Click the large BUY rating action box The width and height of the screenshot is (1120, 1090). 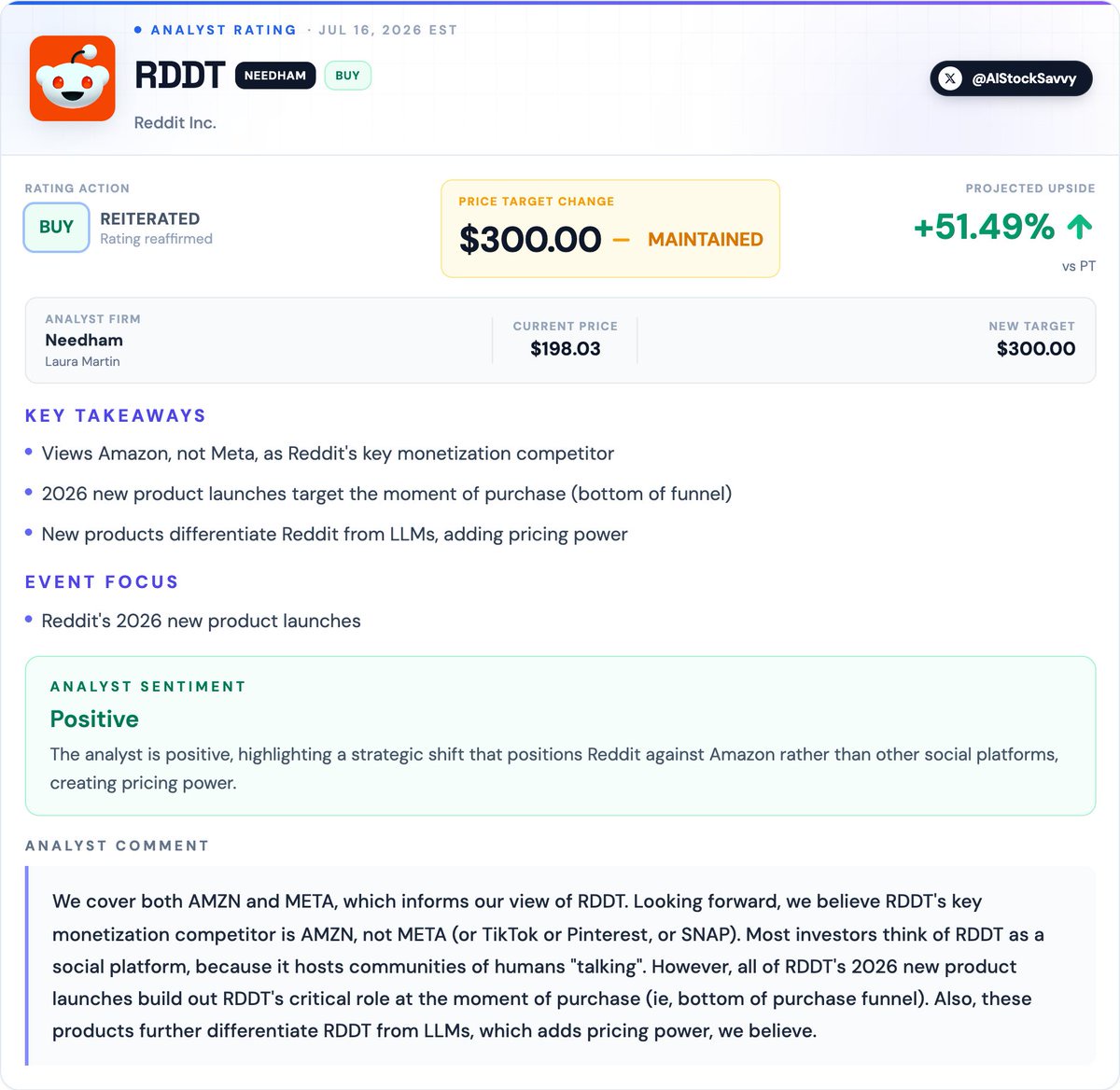coord(56,227)
